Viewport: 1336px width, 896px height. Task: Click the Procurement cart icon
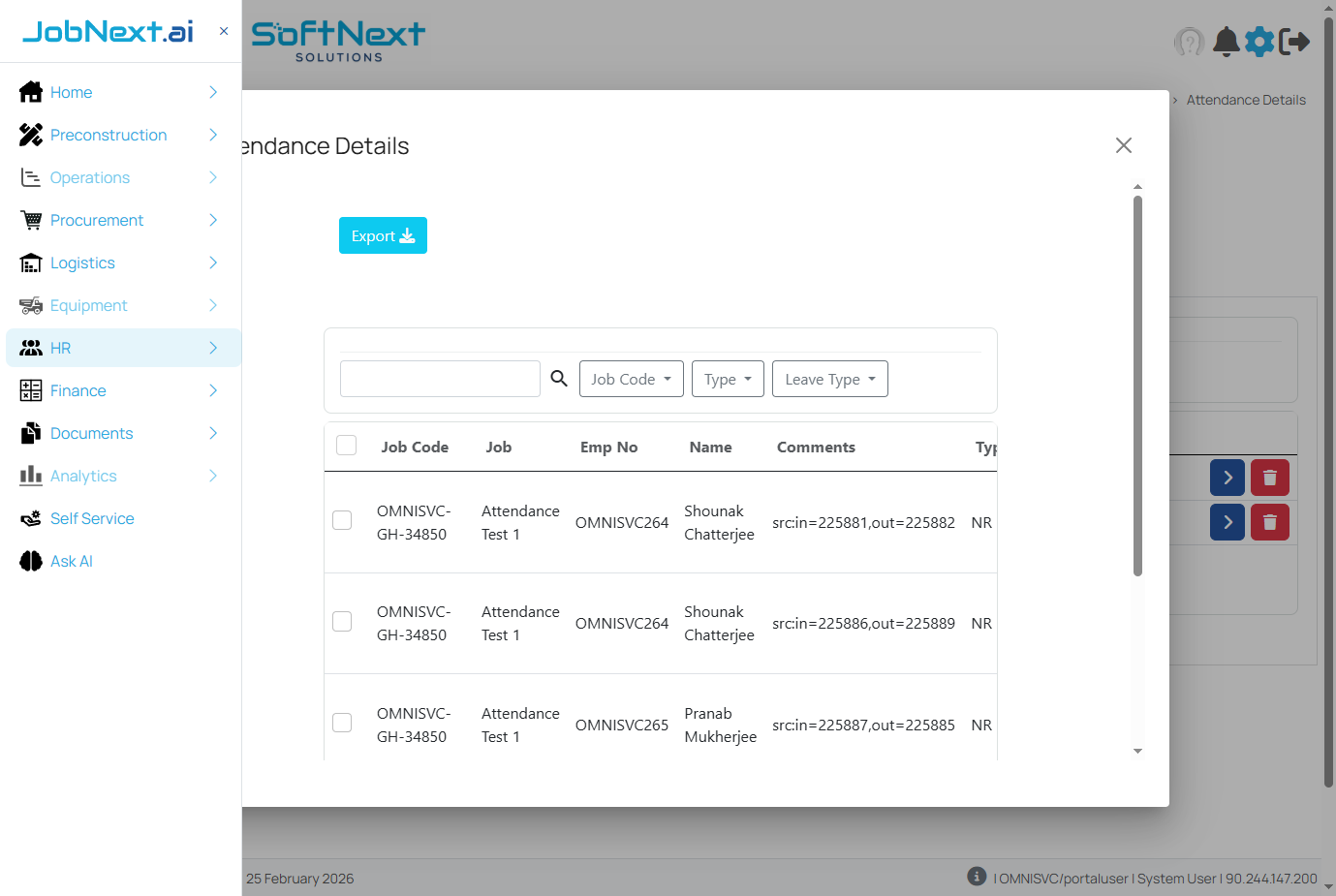31,220
